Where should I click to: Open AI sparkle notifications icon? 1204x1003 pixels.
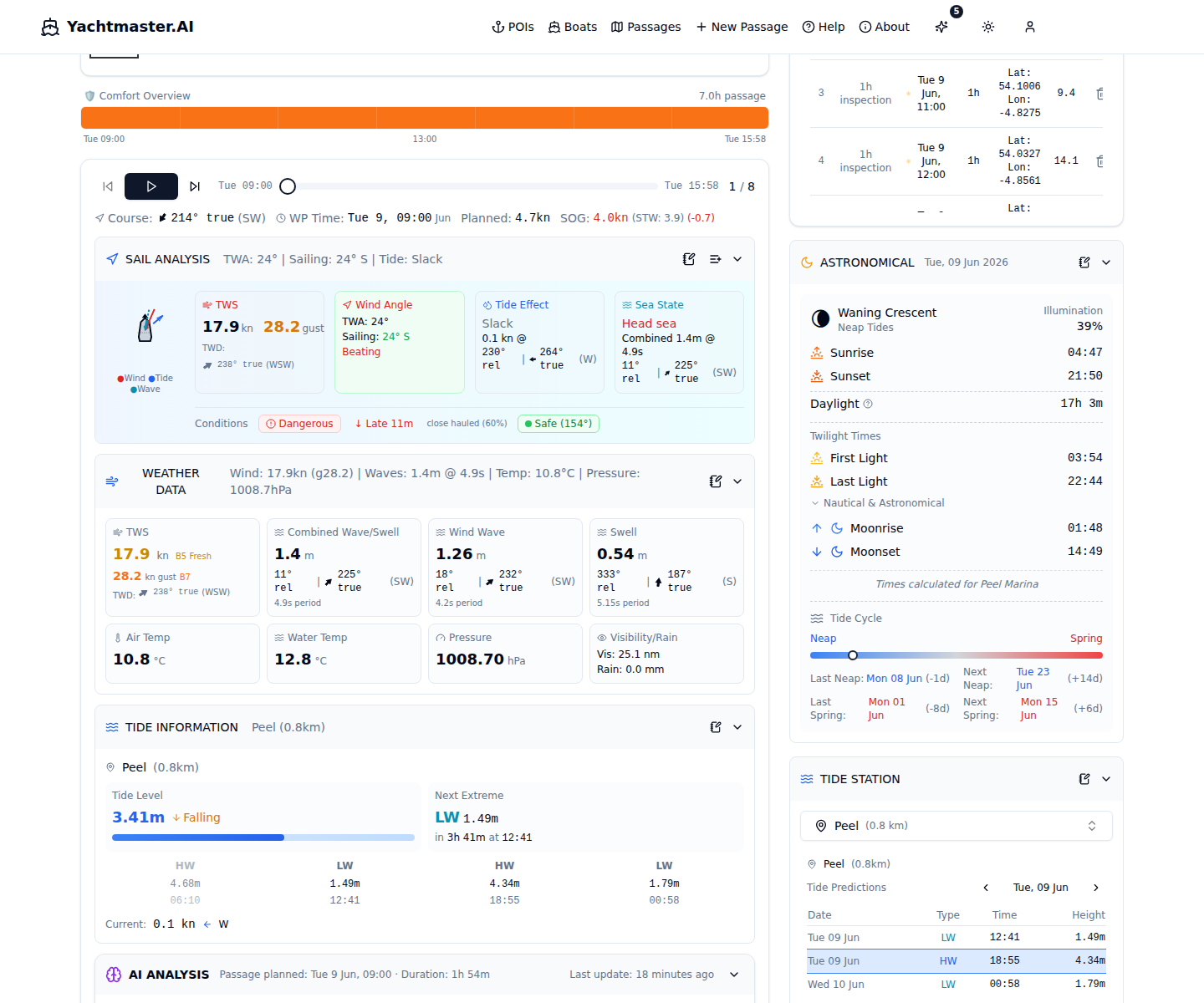tap(941, 27)
